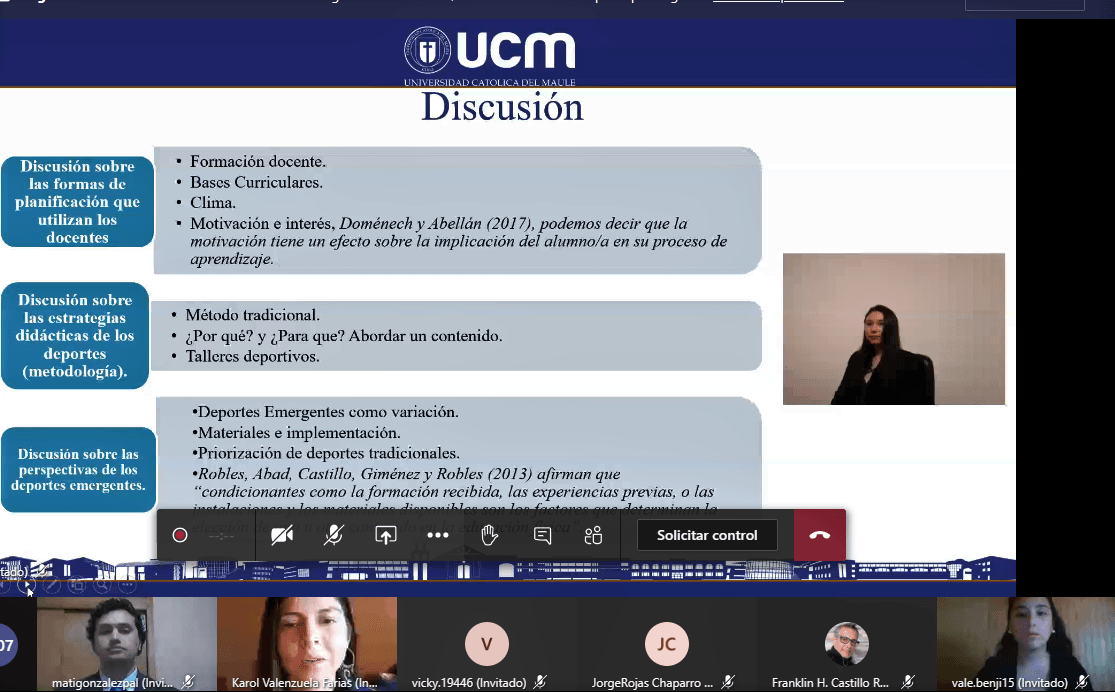Show the participants list
Viewport: 1115px width, 692px height.
point(594,535)
